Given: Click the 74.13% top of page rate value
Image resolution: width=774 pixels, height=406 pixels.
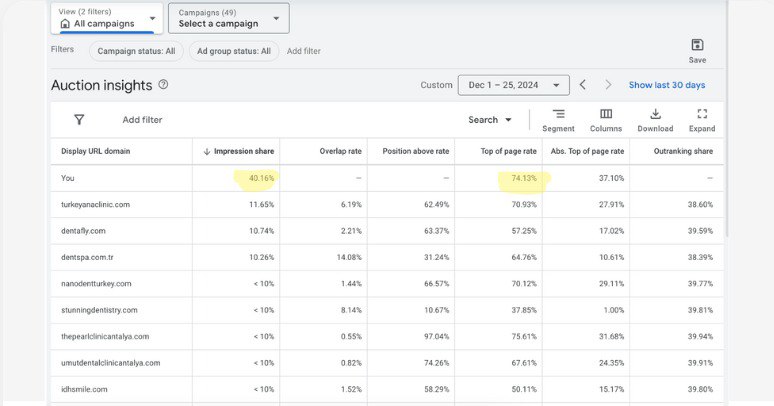Looking at the screenshot, I should point(524,178).
